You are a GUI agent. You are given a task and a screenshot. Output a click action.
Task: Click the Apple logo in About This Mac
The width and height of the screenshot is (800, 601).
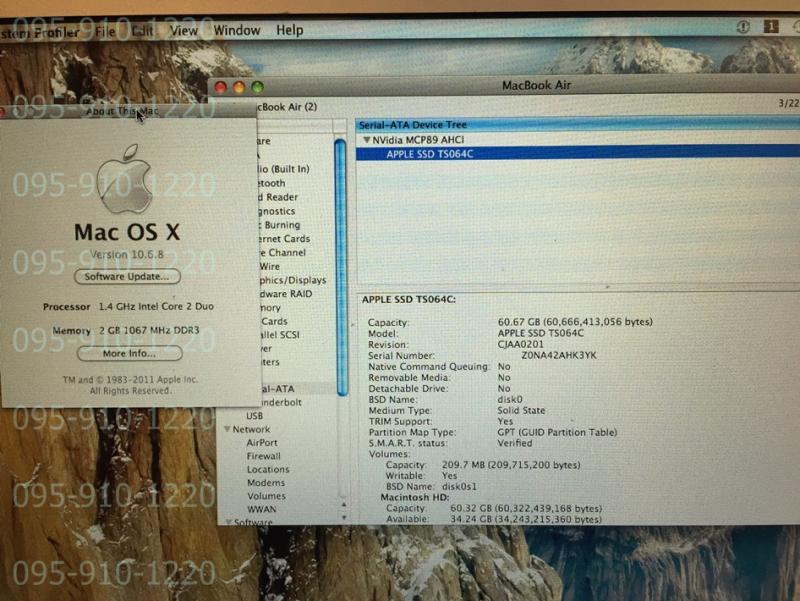125,179
